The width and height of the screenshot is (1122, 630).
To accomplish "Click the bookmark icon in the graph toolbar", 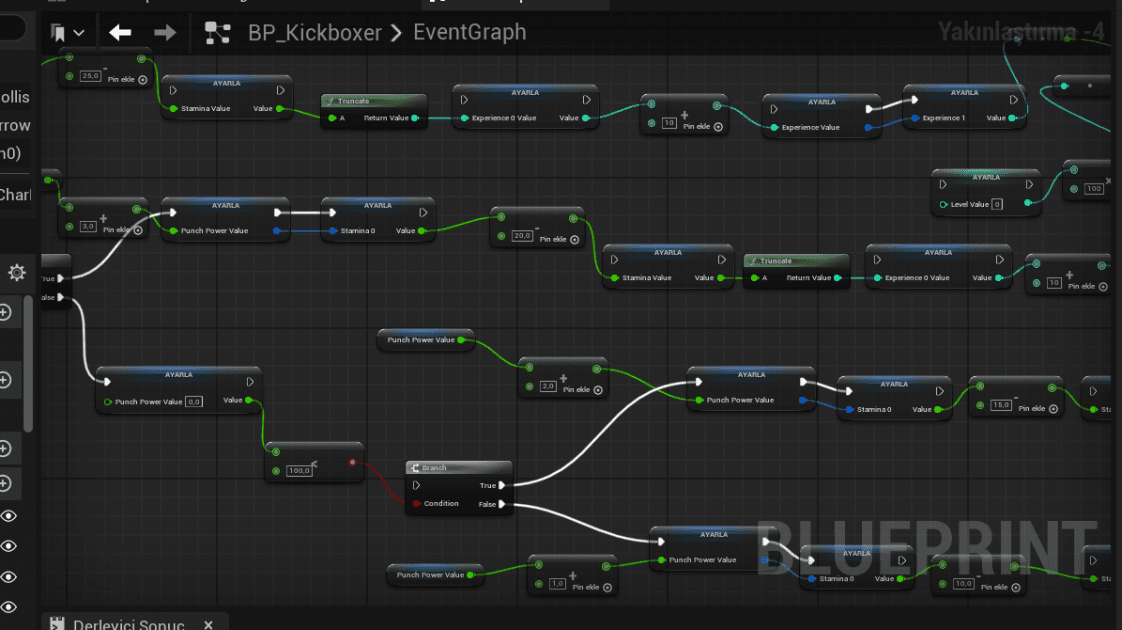I will pos(59,33).
